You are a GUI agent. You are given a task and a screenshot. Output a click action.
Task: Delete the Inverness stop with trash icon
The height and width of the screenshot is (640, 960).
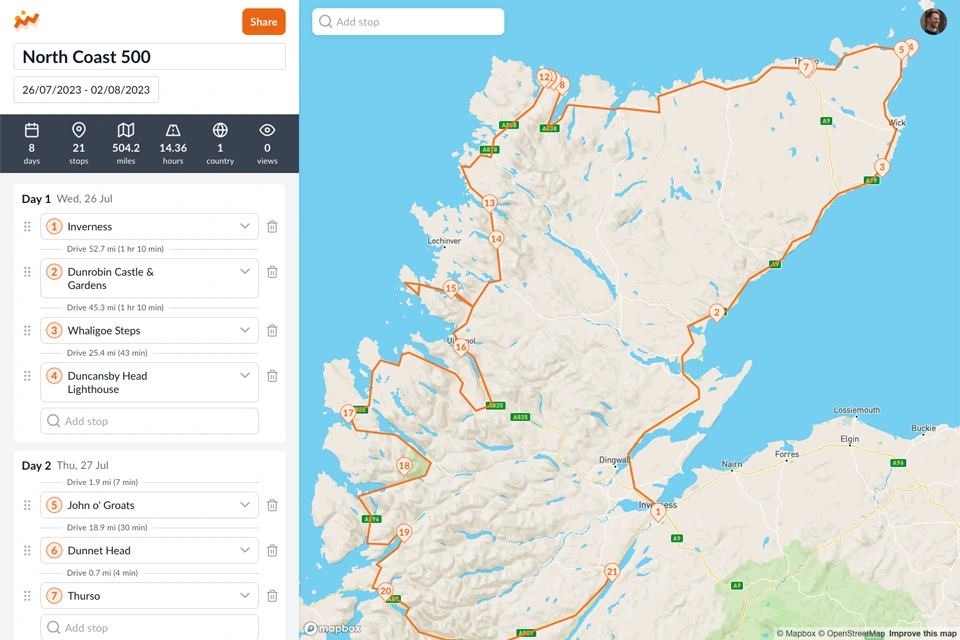click(x=272, y=227)
